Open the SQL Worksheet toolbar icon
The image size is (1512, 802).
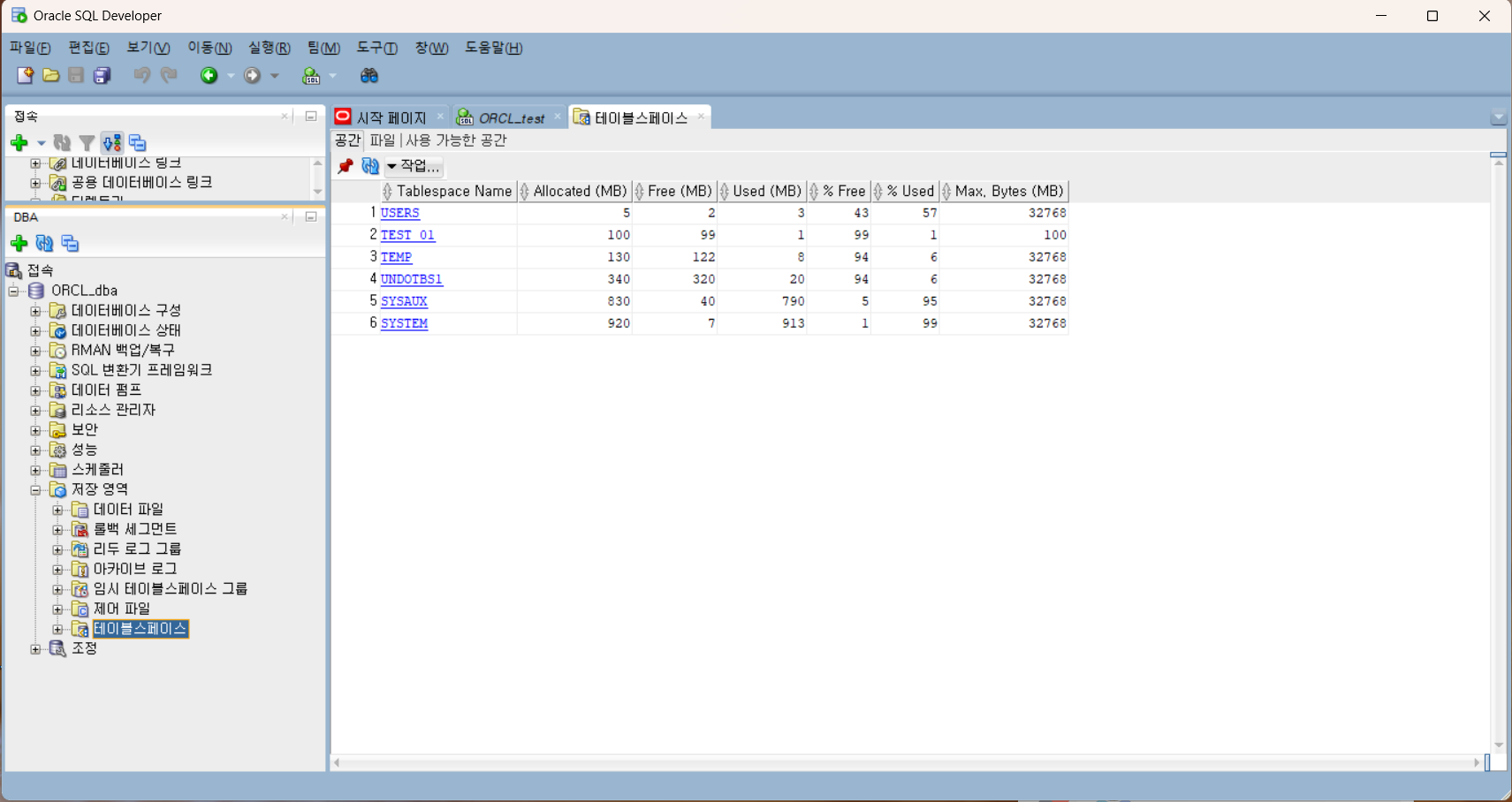(x=311, y=76)
